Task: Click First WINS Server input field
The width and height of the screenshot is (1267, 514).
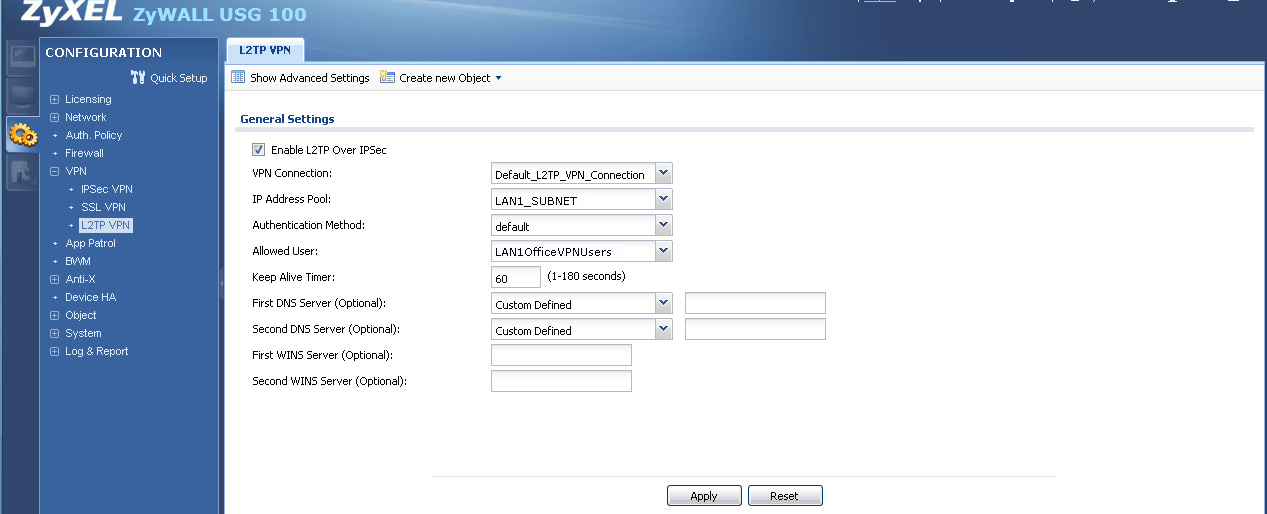Action: [x=561, y=355]
